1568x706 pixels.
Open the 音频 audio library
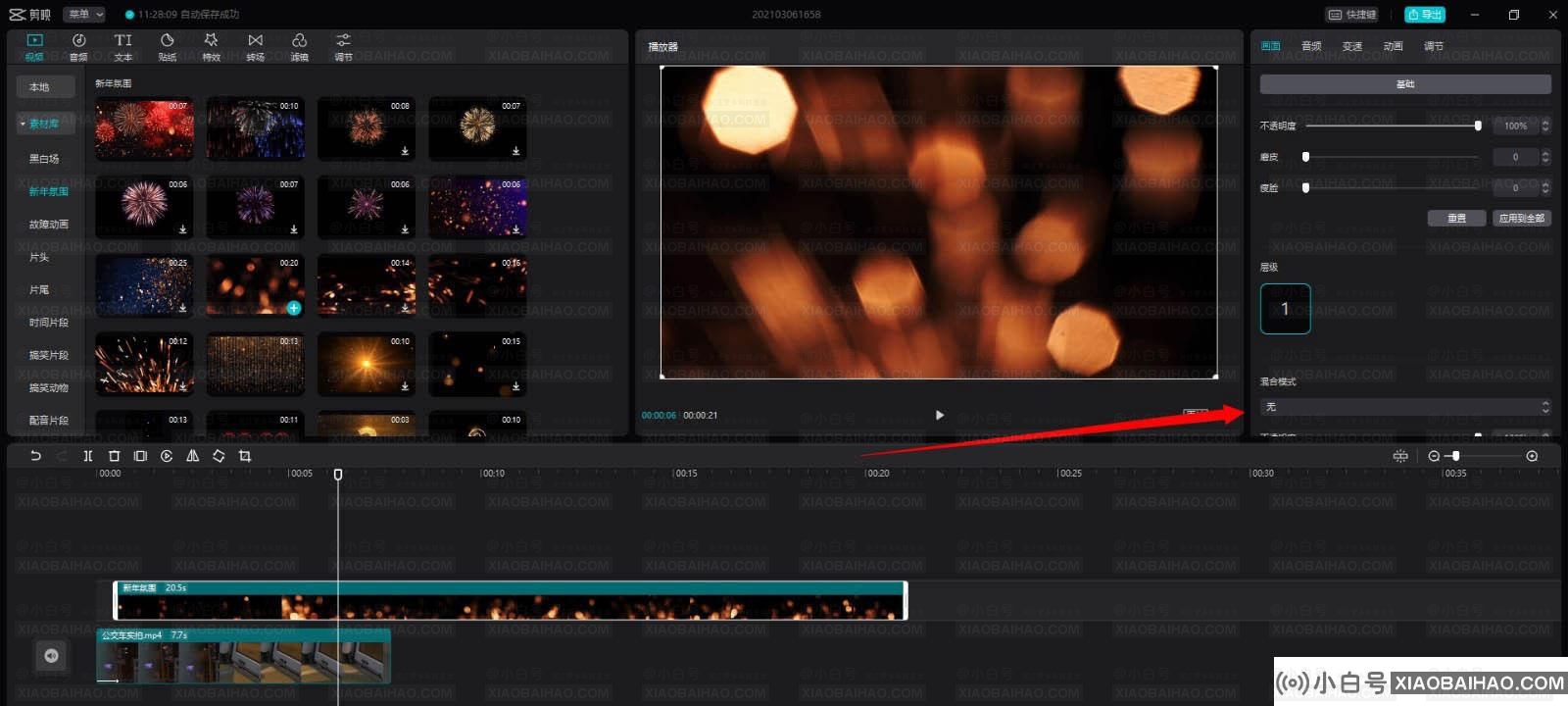tap(78, 46)
